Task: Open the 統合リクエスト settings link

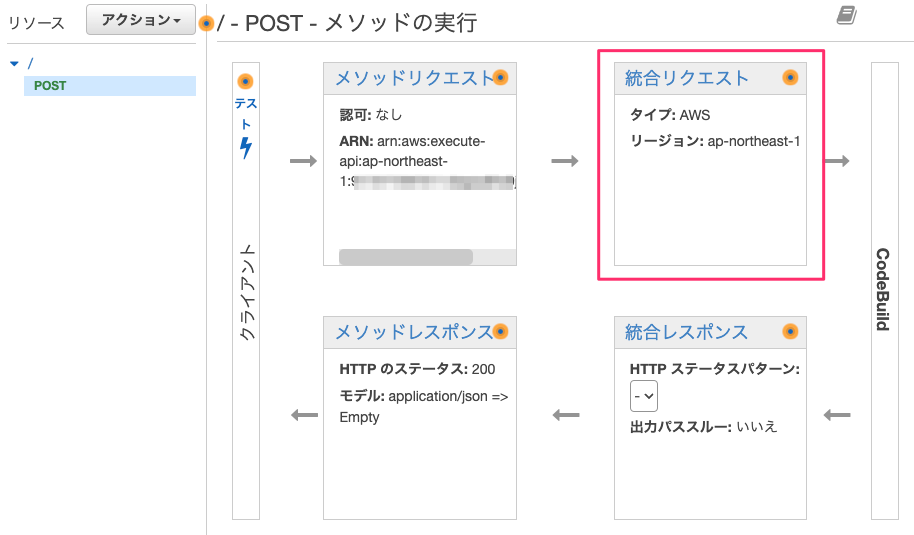Action: [x=686, y=78]
